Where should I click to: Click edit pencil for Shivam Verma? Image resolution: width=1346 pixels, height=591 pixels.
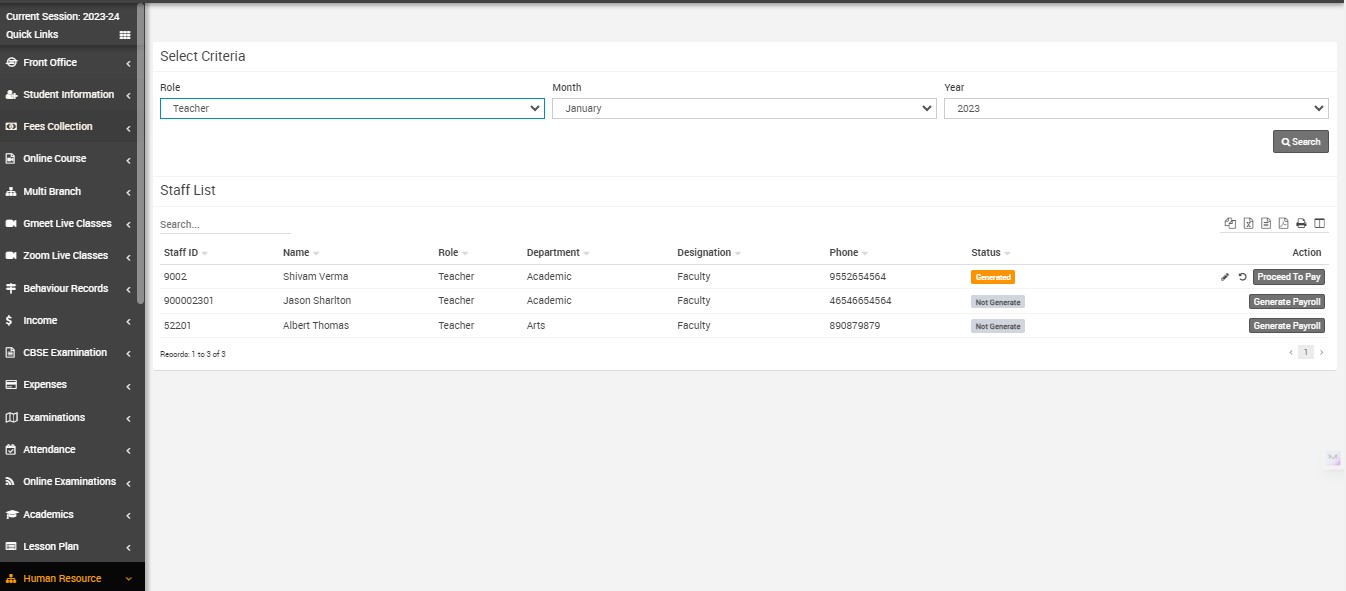(1225, 277)
